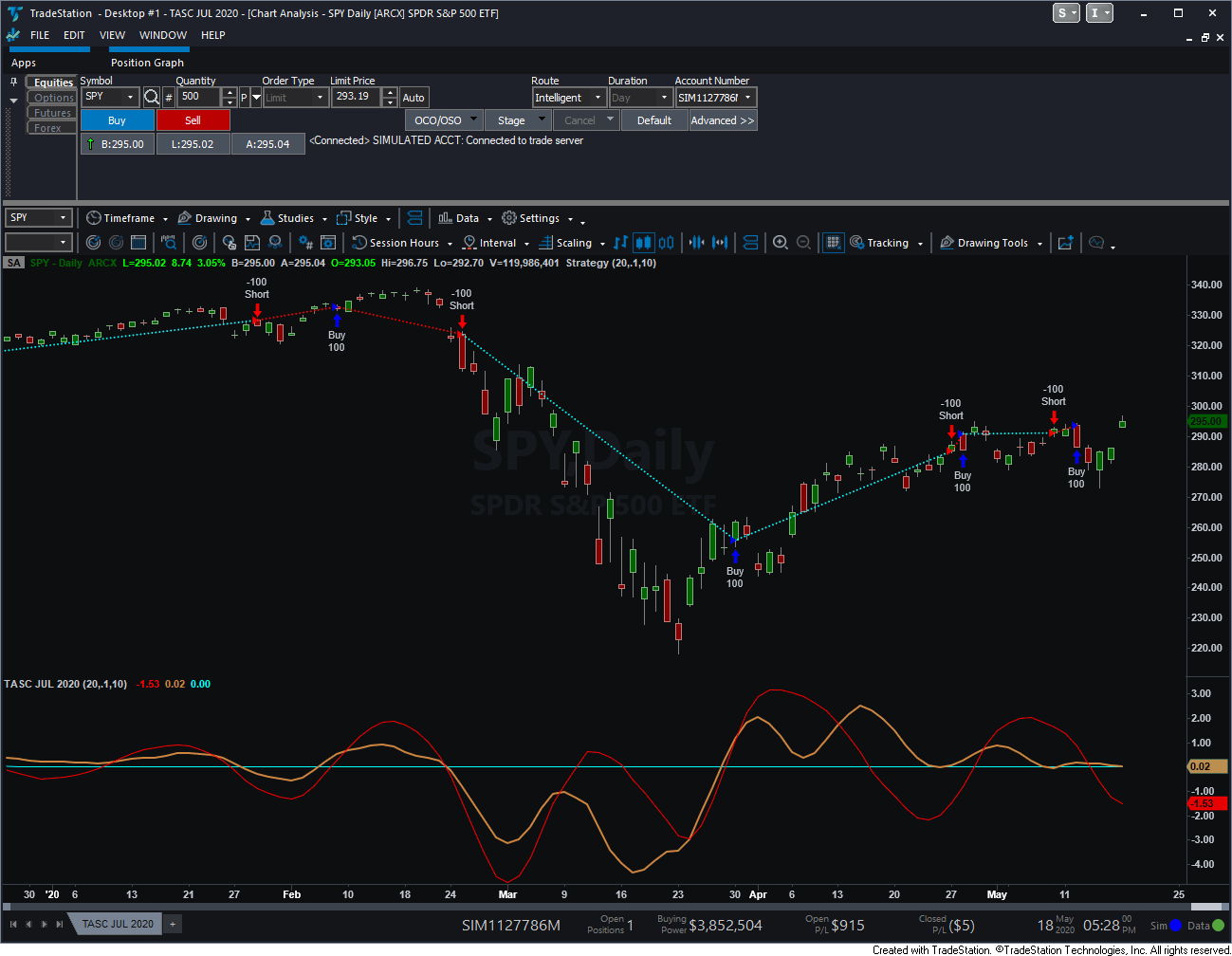The width and height of the screenshot is (1232, 956).
Task: Select the hollow candlestick chart style icon
Action: (x=667, y=243)
